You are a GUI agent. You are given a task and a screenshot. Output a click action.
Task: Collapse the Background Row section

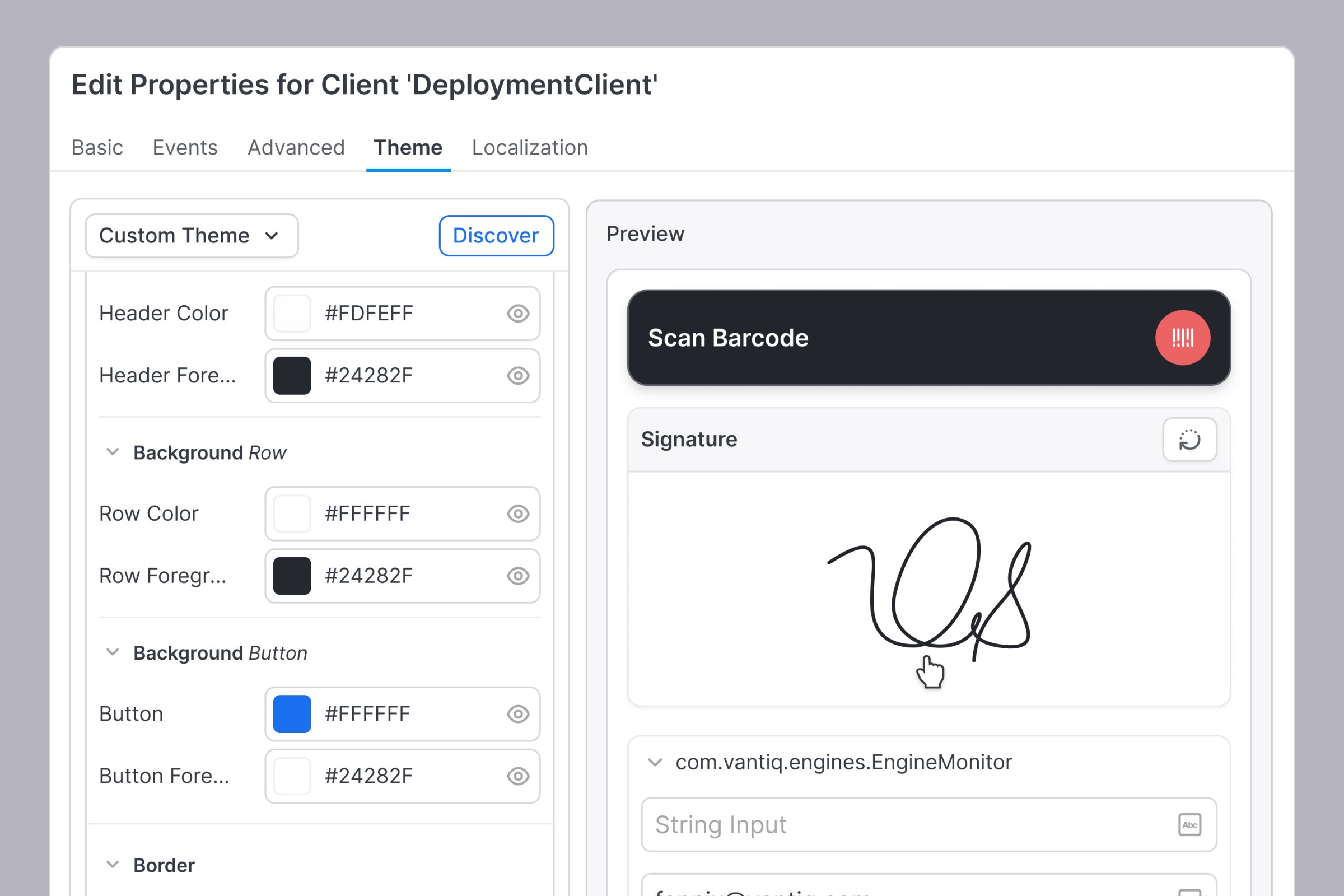[113, 452]
